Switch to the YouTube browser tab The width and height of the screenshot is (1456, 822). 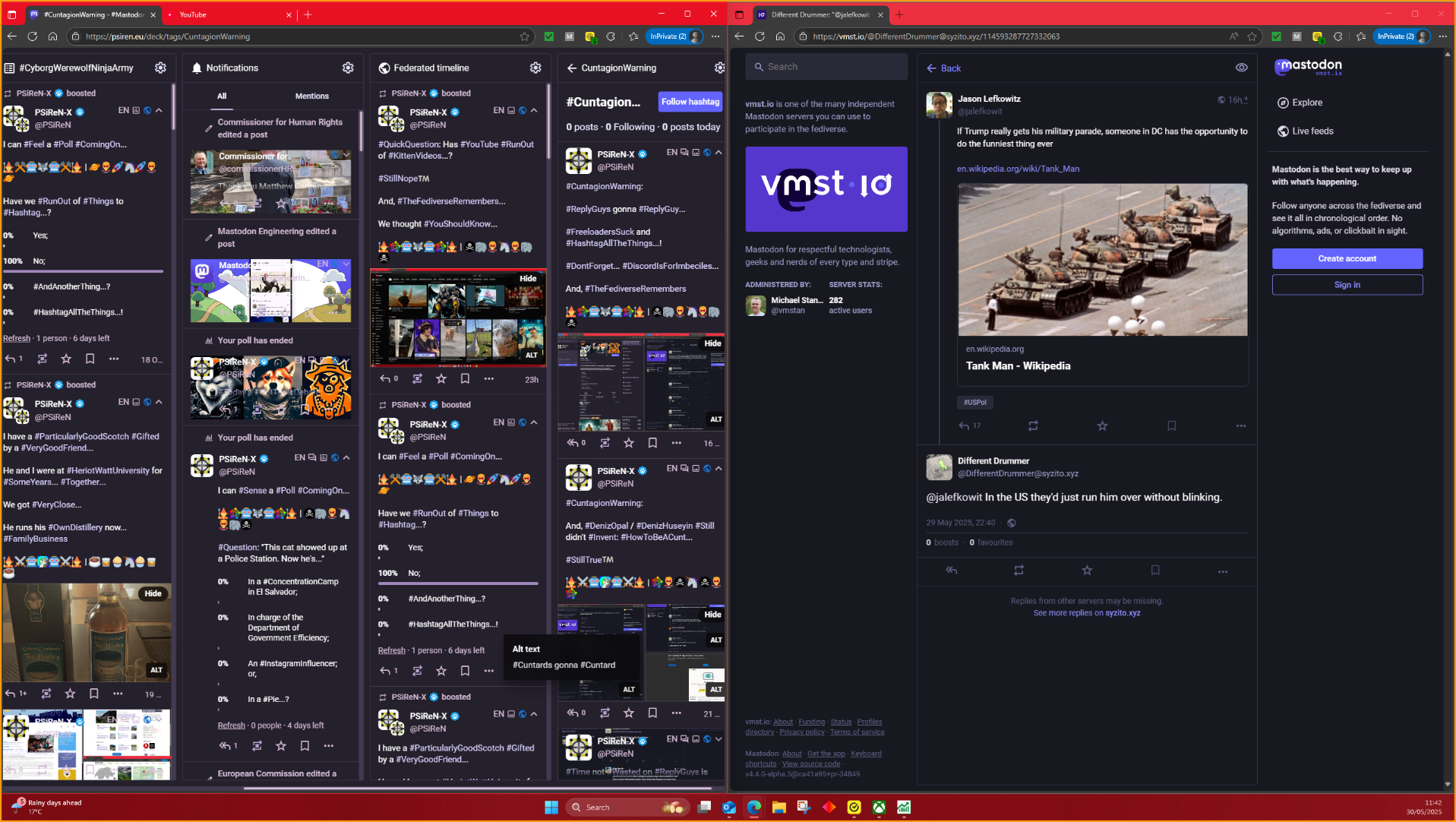pos(228,14)
